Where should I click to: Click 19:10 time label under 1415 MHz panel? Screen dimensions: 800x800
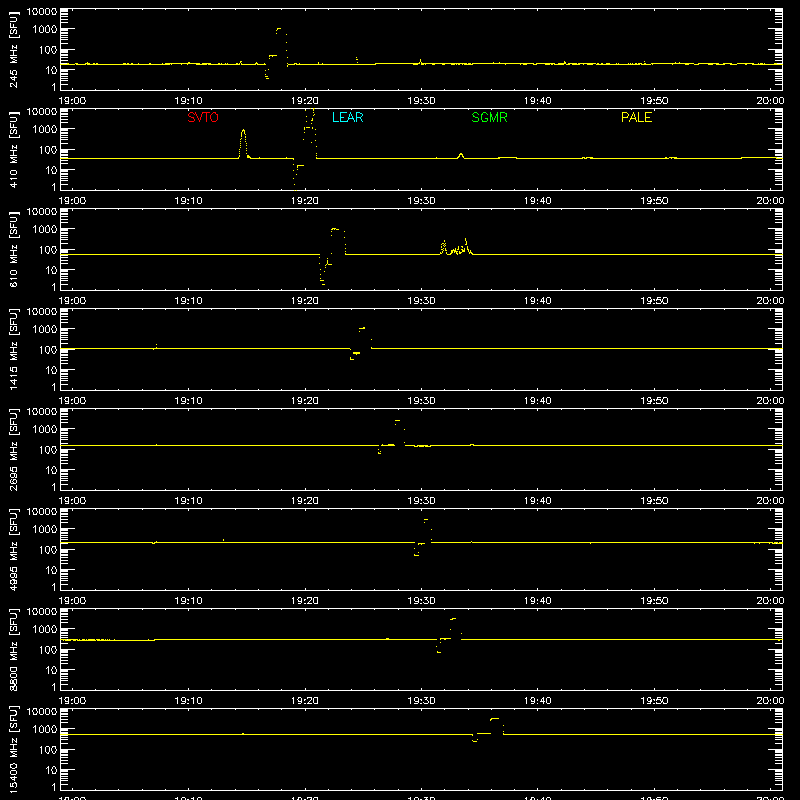point(188,401)
